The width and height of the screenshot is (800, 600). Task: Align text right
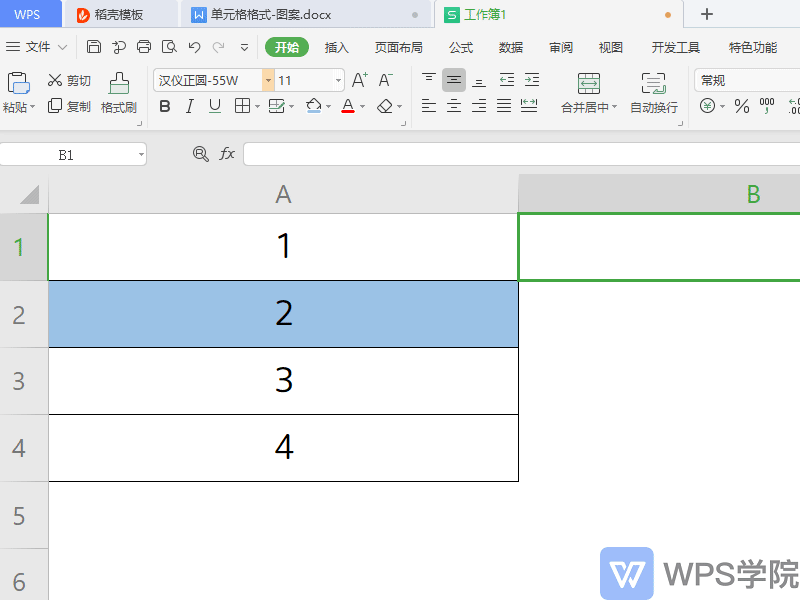point(479,106)
